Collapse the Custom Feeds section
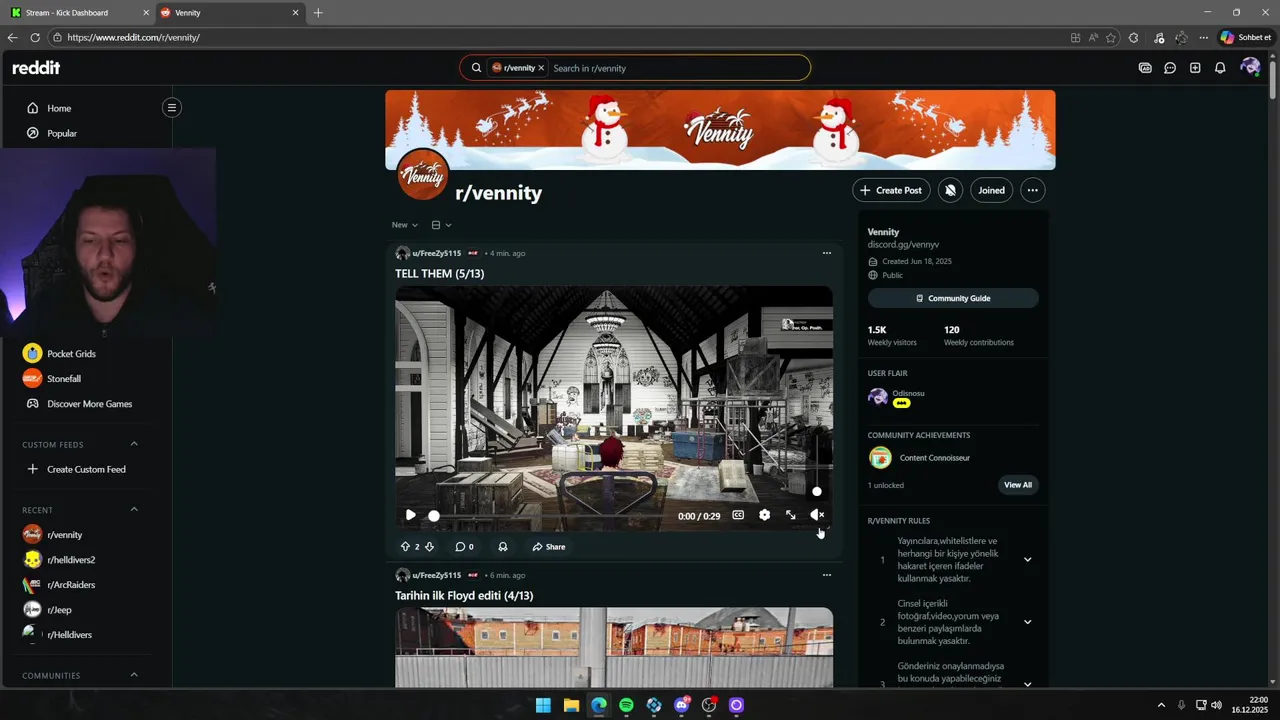1280x720 pixels. click(x=134, y=444)
